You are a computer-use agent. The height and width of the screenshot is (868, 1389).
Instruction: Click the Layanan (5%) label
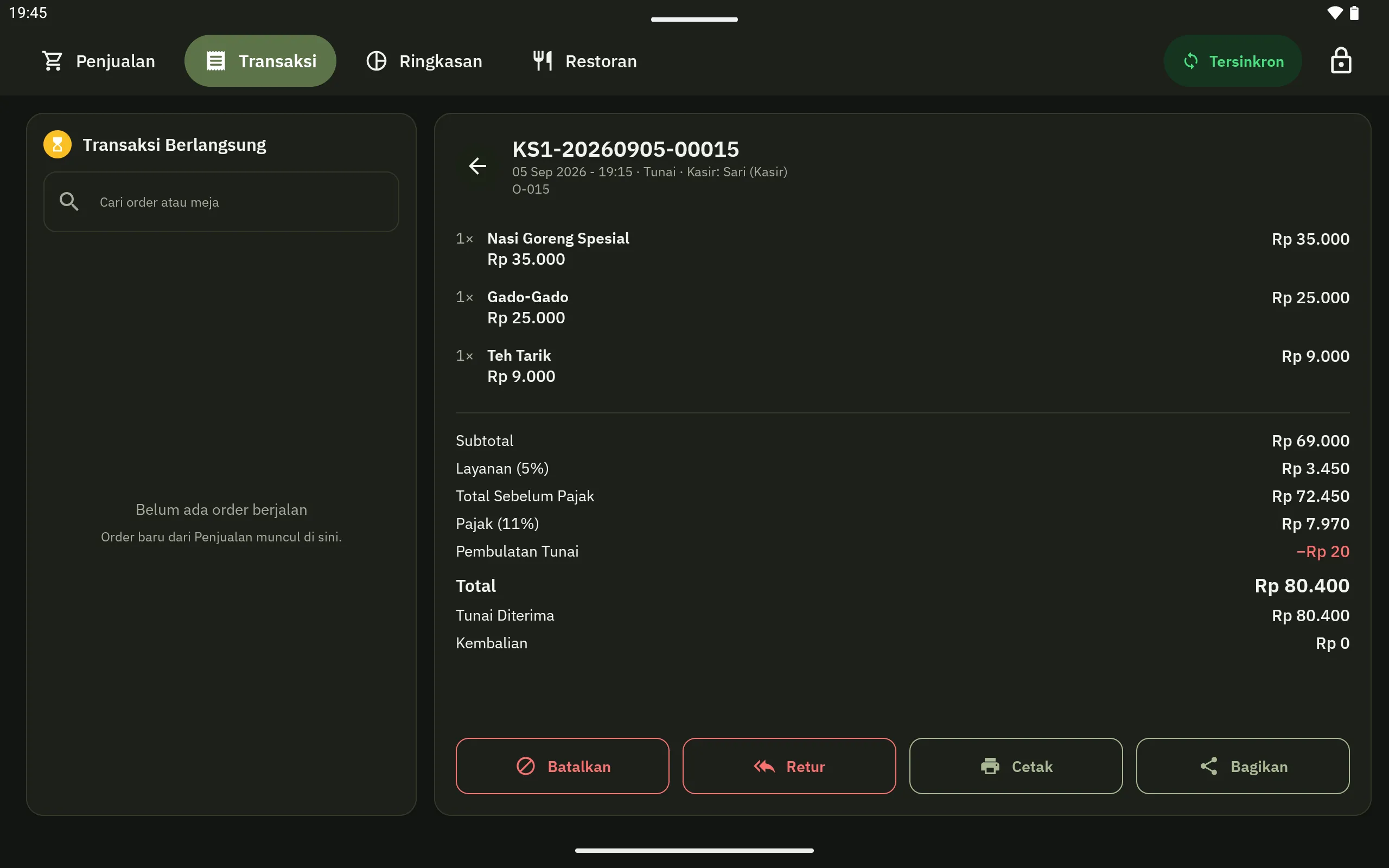tap(502, 468)
